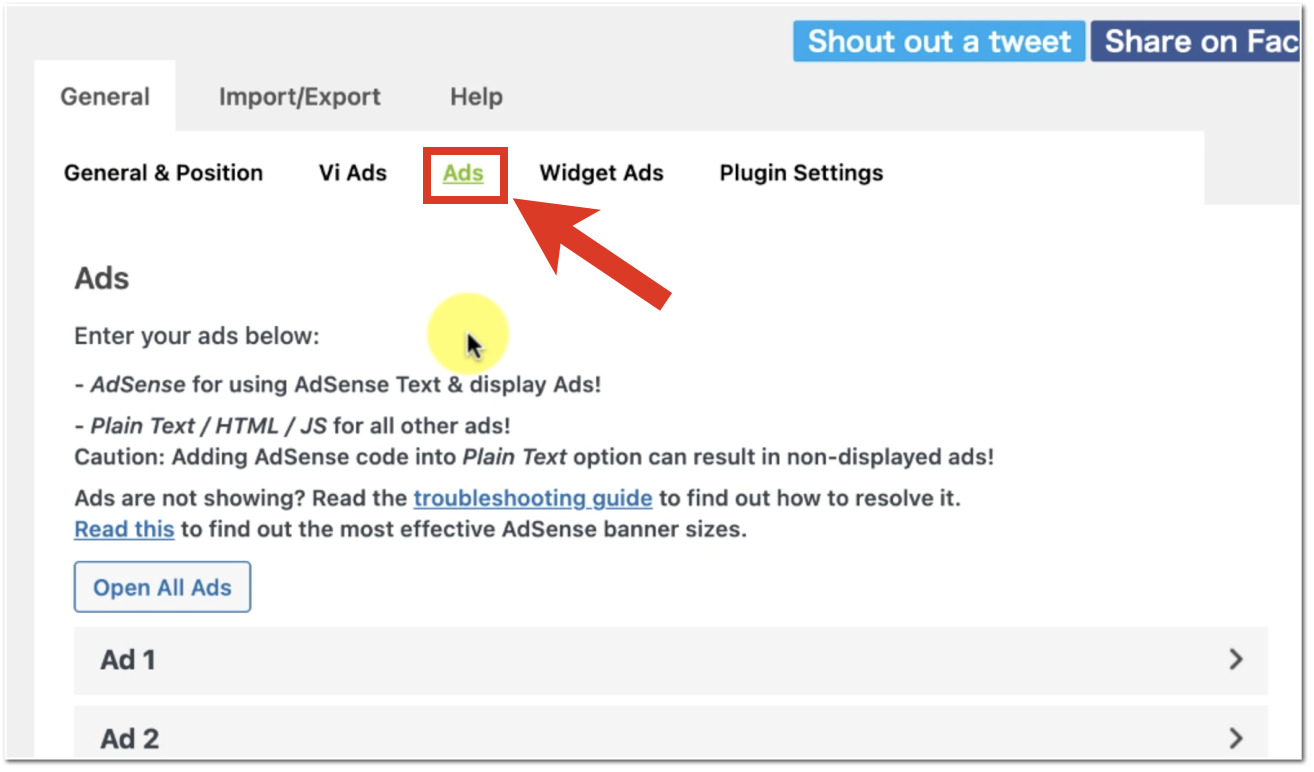Screen dimensions: 1314x772
Task: Click the italic Plain Text / HTML / JS text
Action: pos(208,426)
